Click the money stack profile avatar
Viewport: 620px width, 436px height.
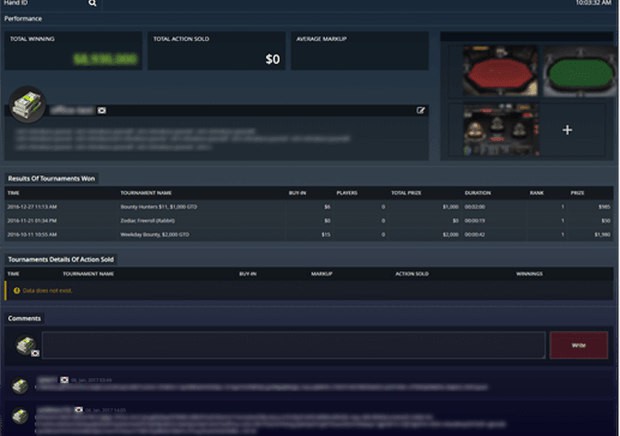27,105
